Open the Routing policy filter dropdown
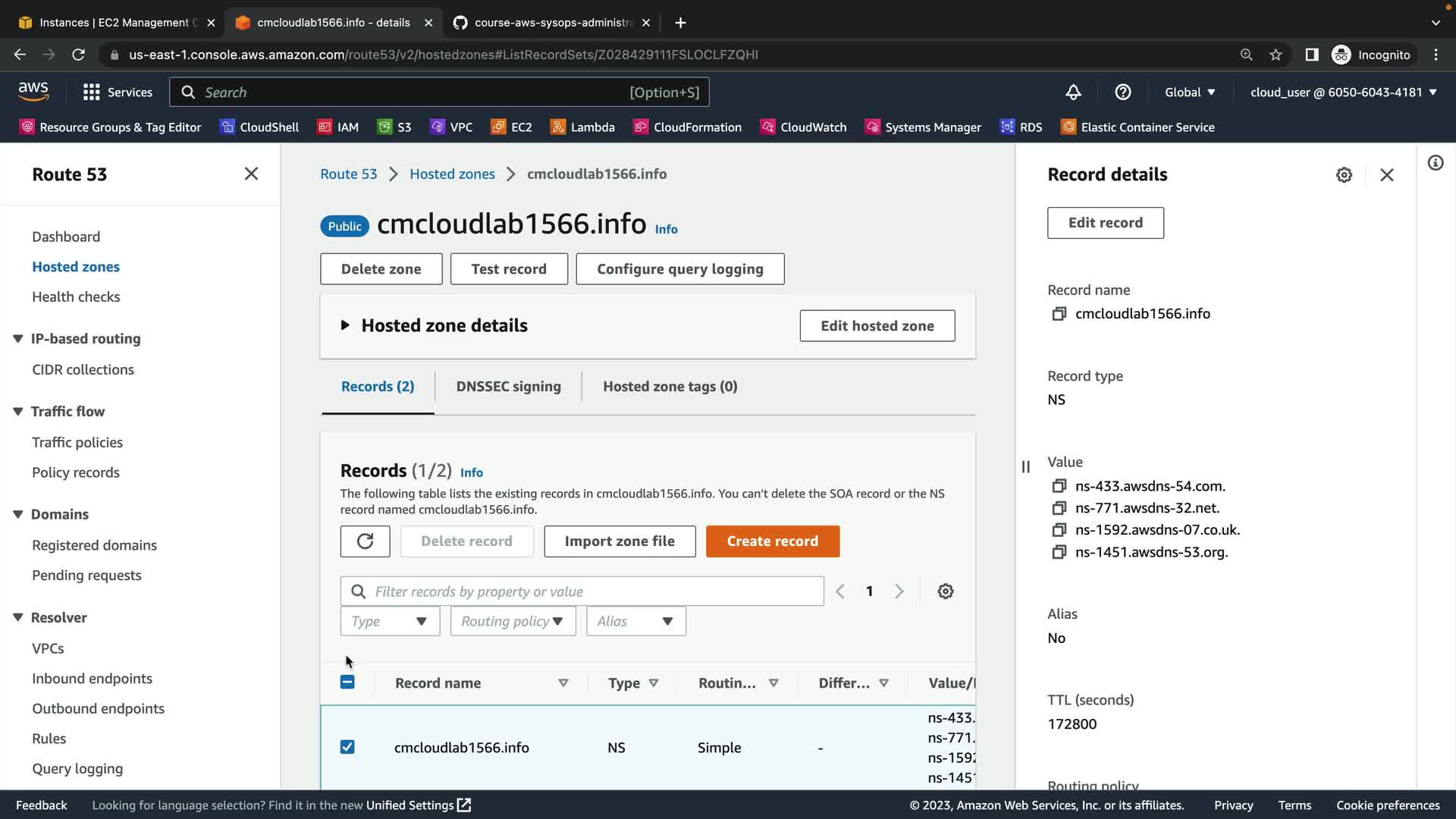 point(513,622)
